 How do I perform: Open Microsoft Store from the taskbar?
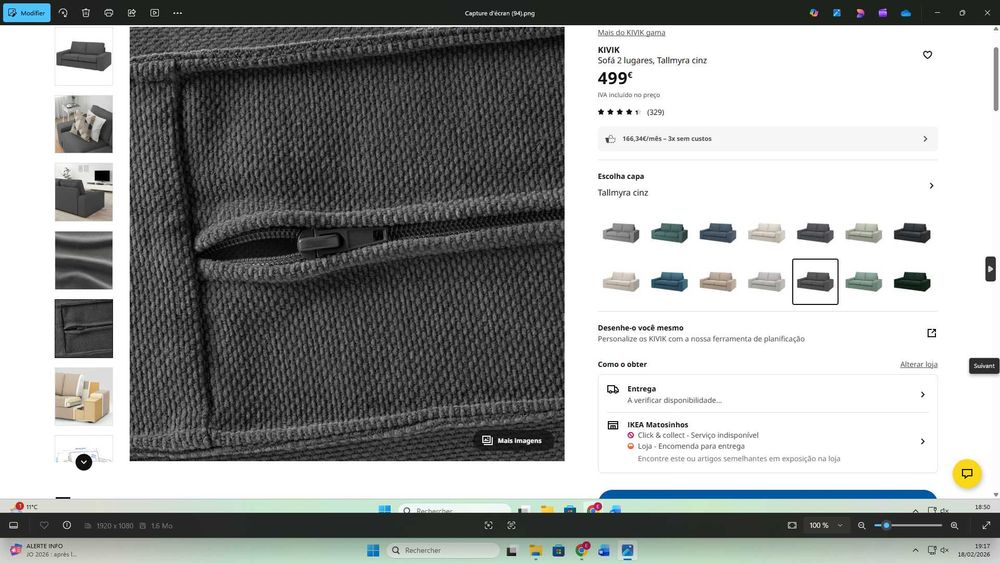tap(559, 550)
